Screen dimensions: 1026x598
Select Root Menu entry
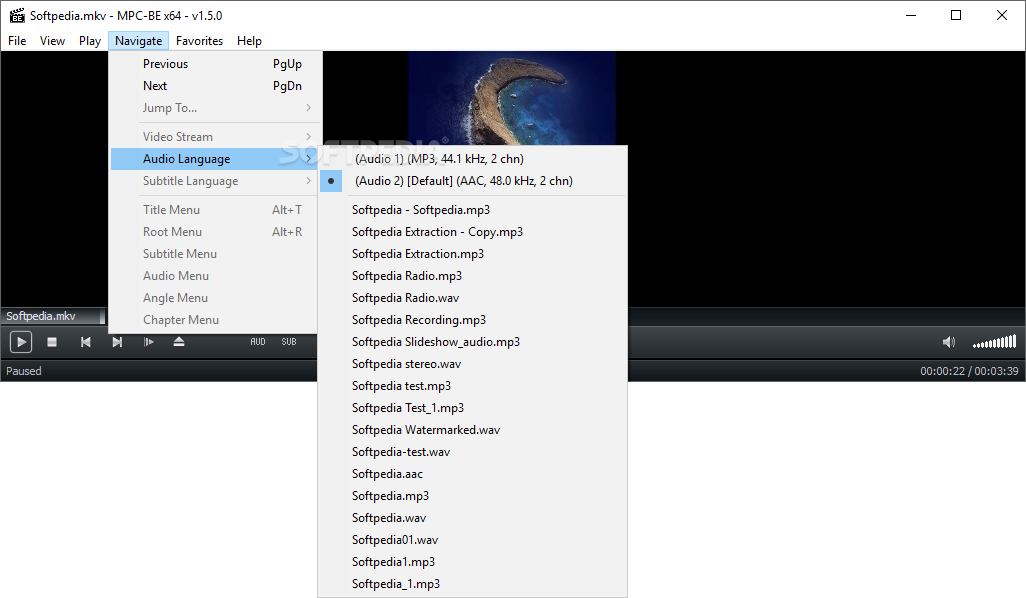tap(216, 232)
